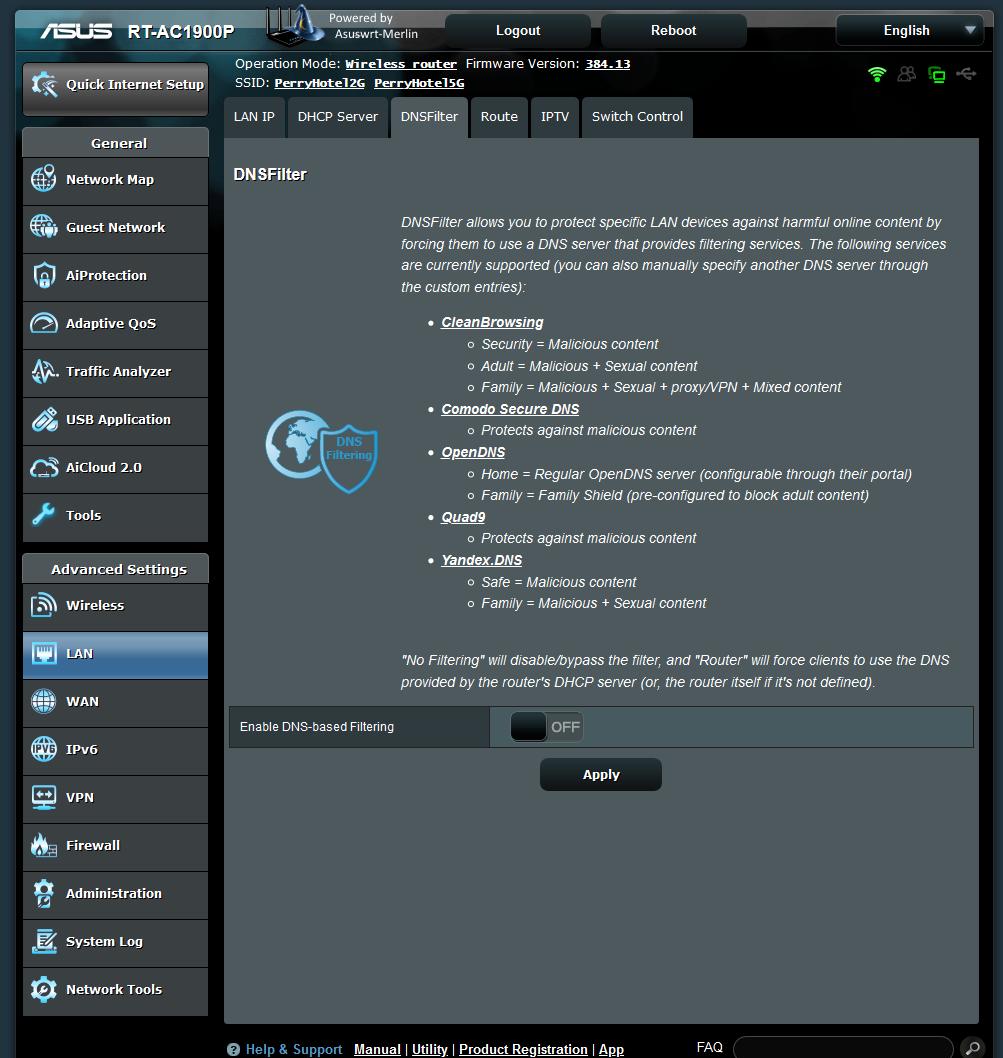Open the English language dropdown
The image size is (1003, 1058).
(x=910, y=30)
